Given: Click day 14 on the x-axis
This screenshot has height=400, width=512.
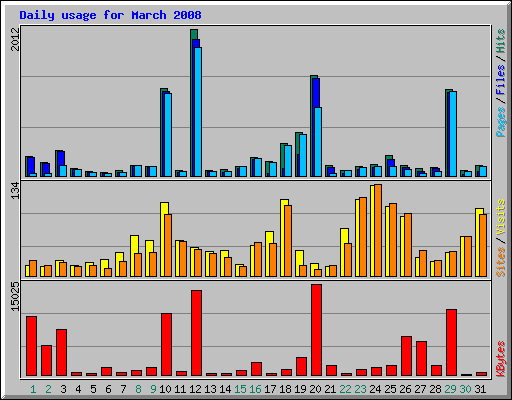Looking at the screenshot, I should (x=225, y=389).
